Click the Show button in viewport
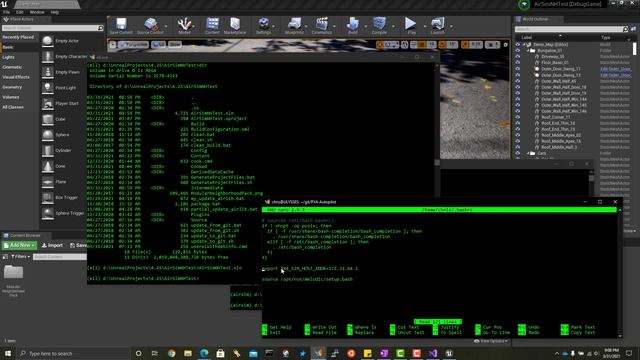Screen dimensions: 640x360 [x=175, y=44]
